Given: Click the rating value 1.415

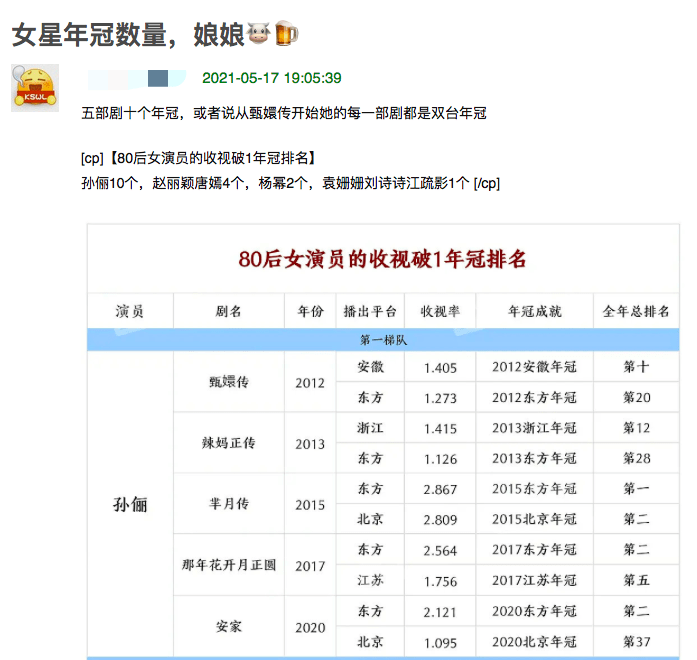Looking at the screenshot, I should pos(440,428).
